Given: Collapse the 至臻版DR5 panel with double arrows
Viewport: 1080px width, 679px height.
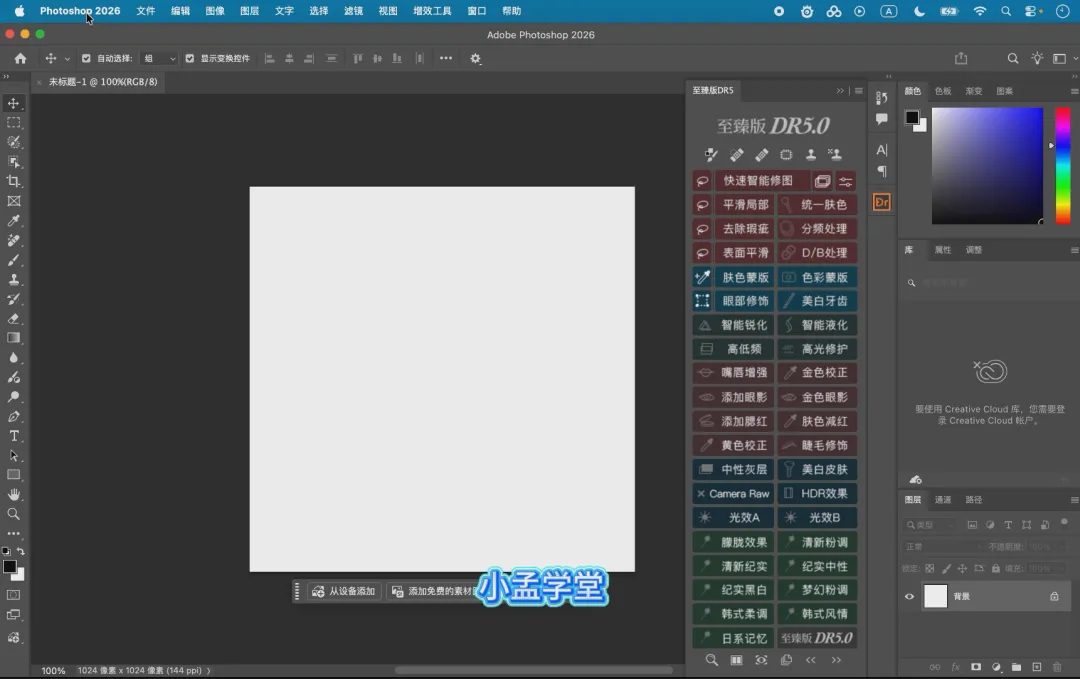Looking at the screenshot, I should coord(840,90).
